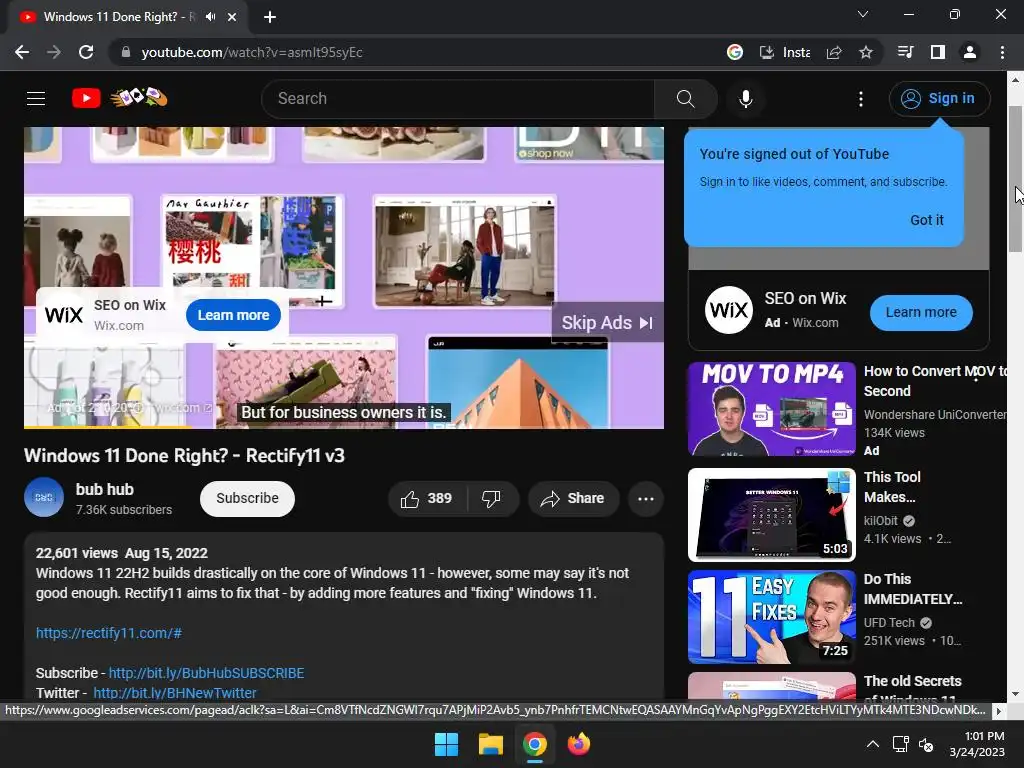
Task: Launch Firefox from taskbar
Action: 579,744
